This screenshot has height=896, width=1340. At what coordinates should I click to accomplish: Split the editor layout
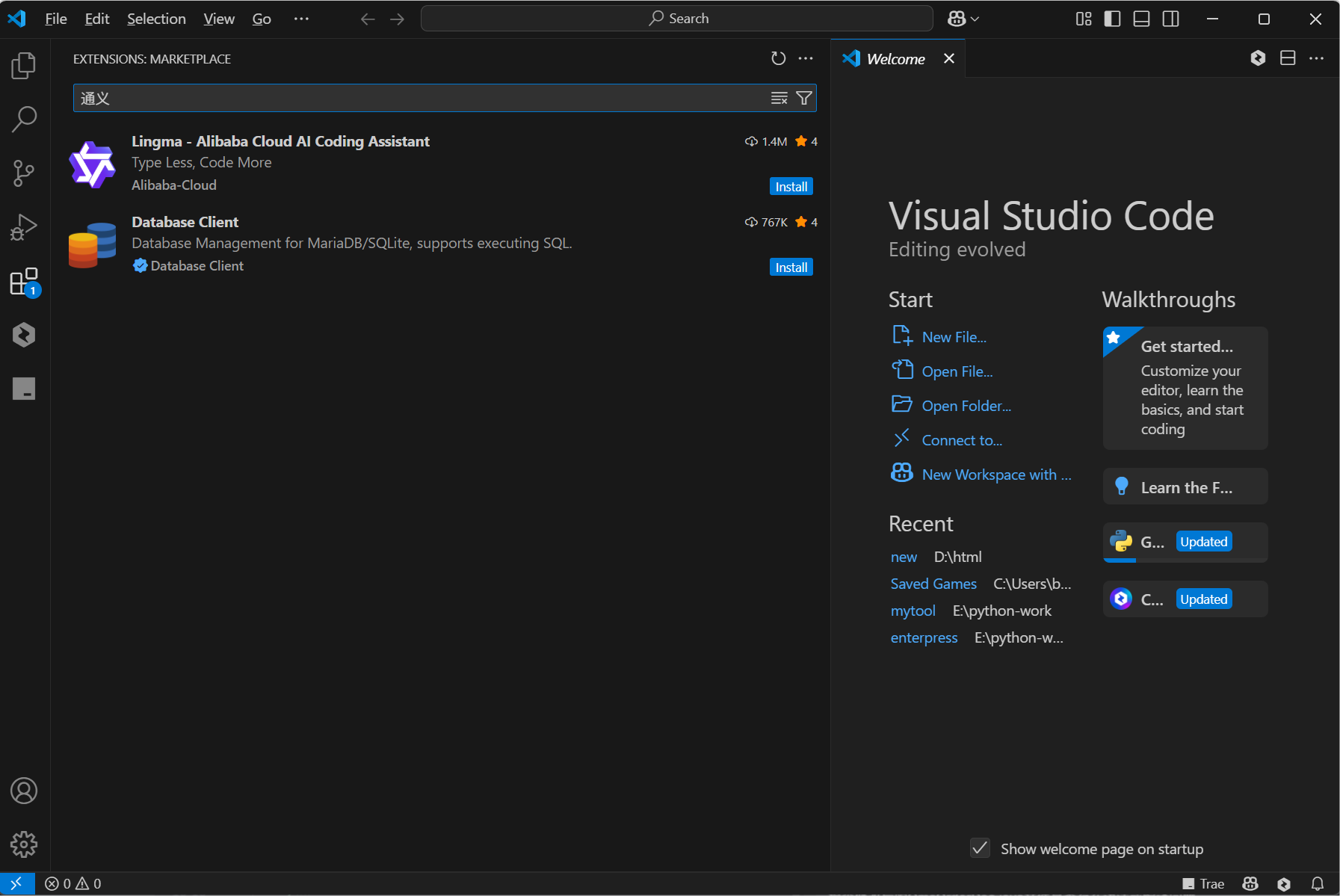click(x=1288, y=58)
